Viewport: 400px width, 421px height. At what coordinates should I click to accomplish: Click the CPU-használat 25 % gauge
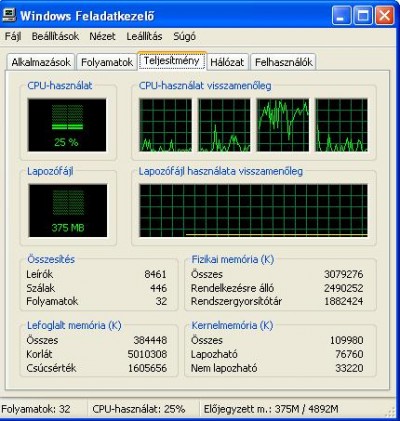[x=67, y=125]
